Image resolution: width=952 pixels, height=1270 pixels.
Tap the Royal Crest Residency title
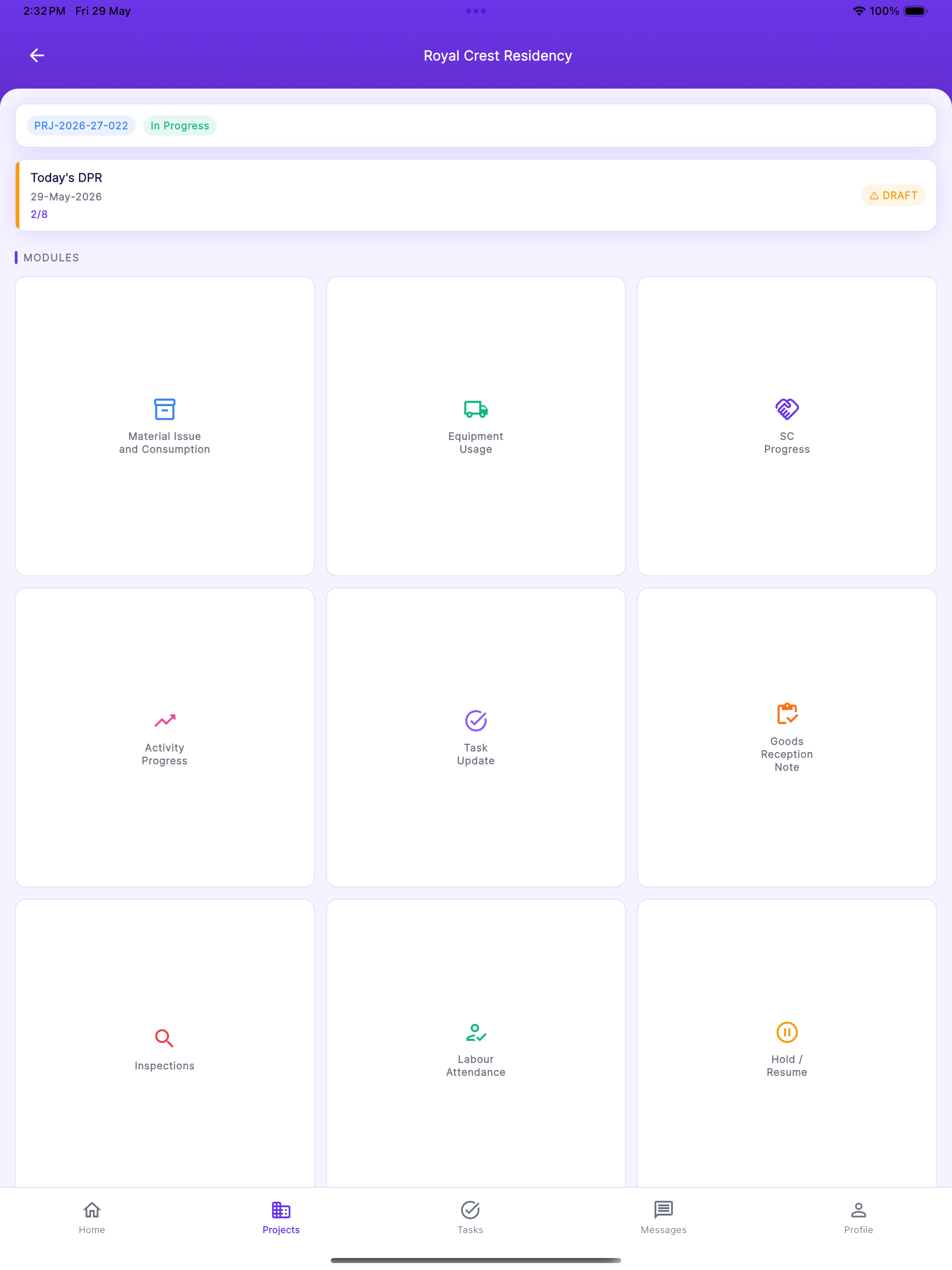[498, 56]
